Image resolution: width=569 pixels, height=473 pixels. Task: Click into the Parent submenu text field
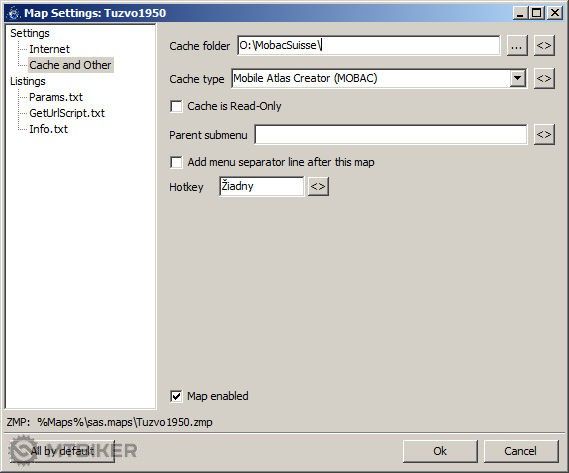[x=390, y=135]
